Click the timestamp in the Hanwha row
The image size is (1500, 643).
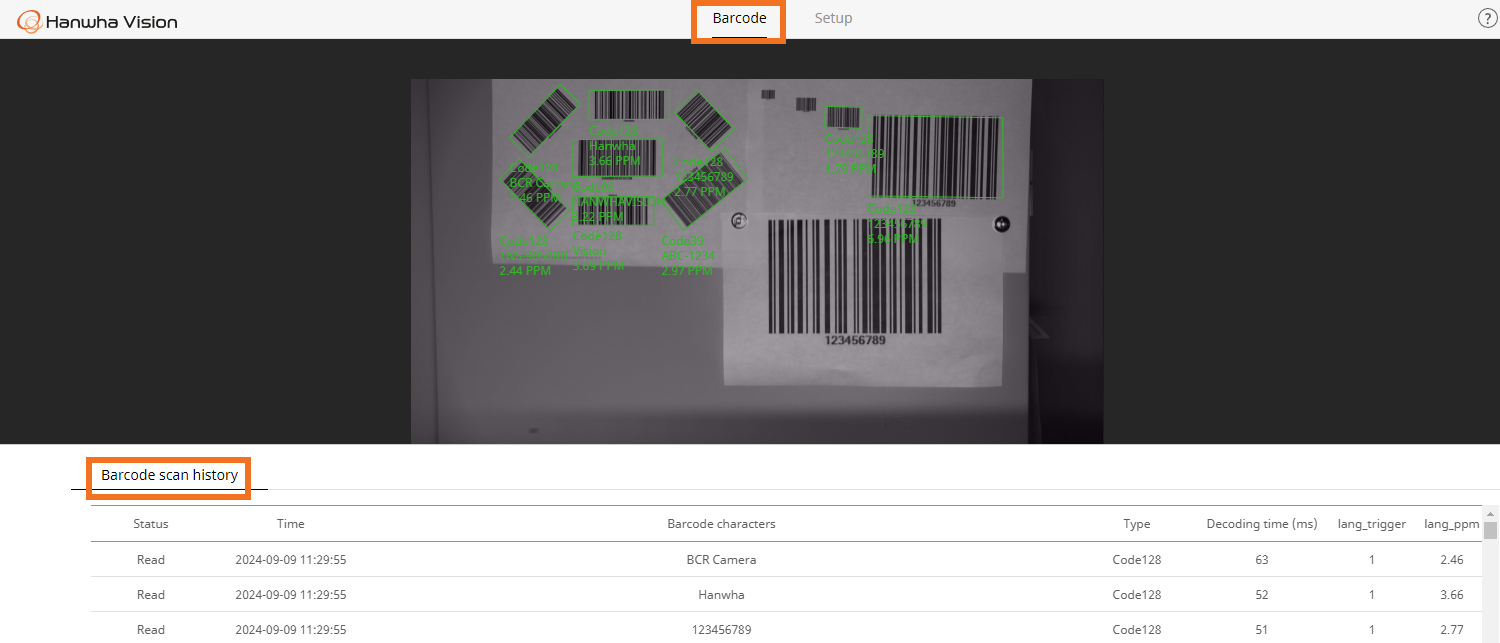pyautogui.click(x=291, y=595)
